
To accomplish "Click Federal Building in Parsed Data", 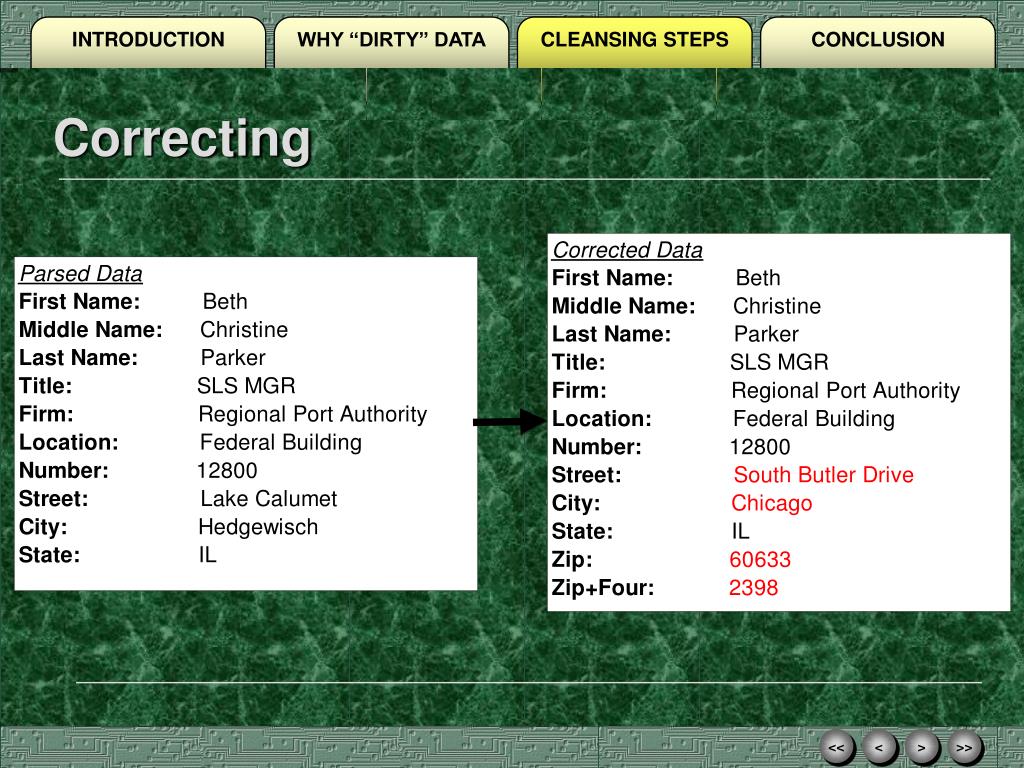I will (281, 442).
